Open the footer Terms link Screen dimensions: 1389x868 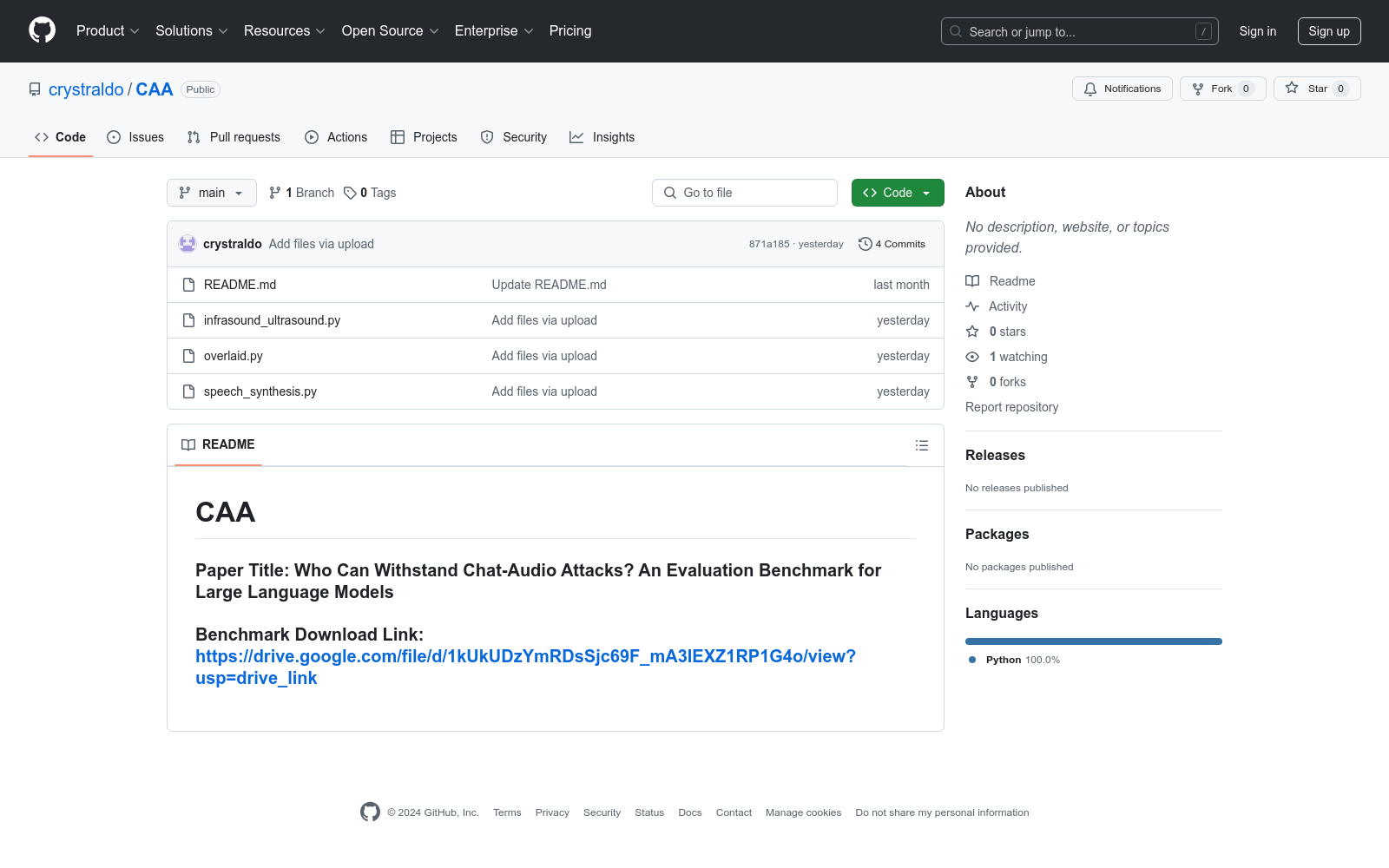507,812
